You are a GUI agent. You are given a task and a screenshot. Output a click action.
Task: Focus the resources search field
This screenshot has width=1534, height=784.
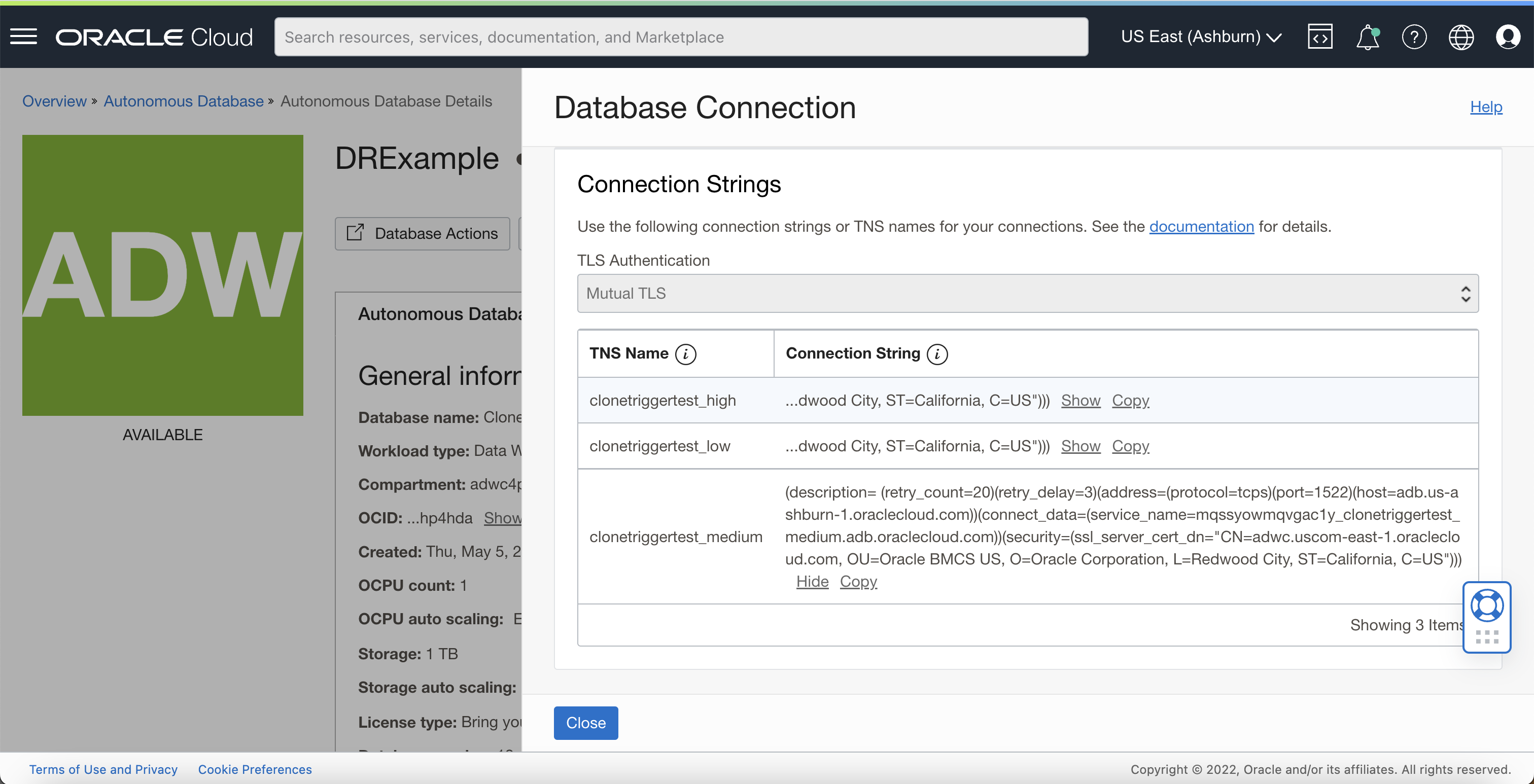(681, 37)
